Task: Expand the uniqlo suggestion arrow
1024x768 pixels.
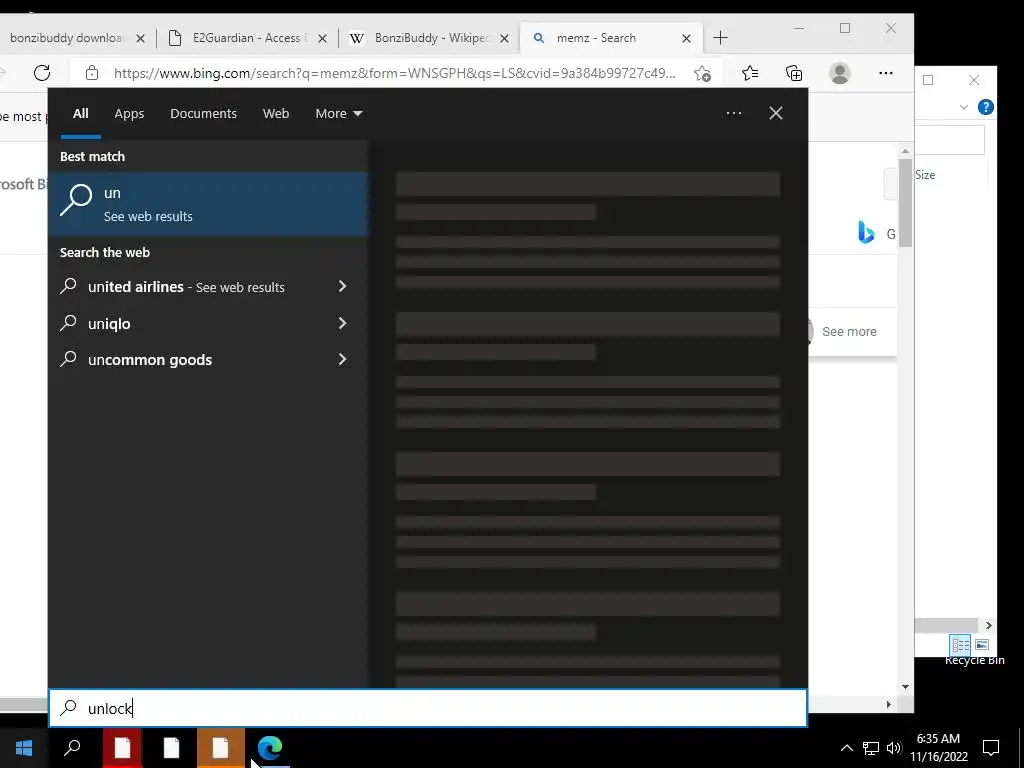Action: (x=342, y=323)
